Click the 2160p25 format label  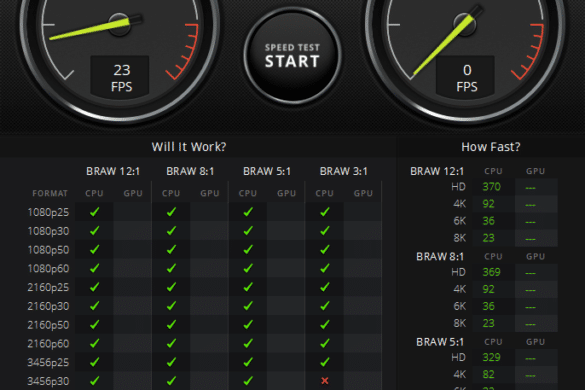click(49, 287)
